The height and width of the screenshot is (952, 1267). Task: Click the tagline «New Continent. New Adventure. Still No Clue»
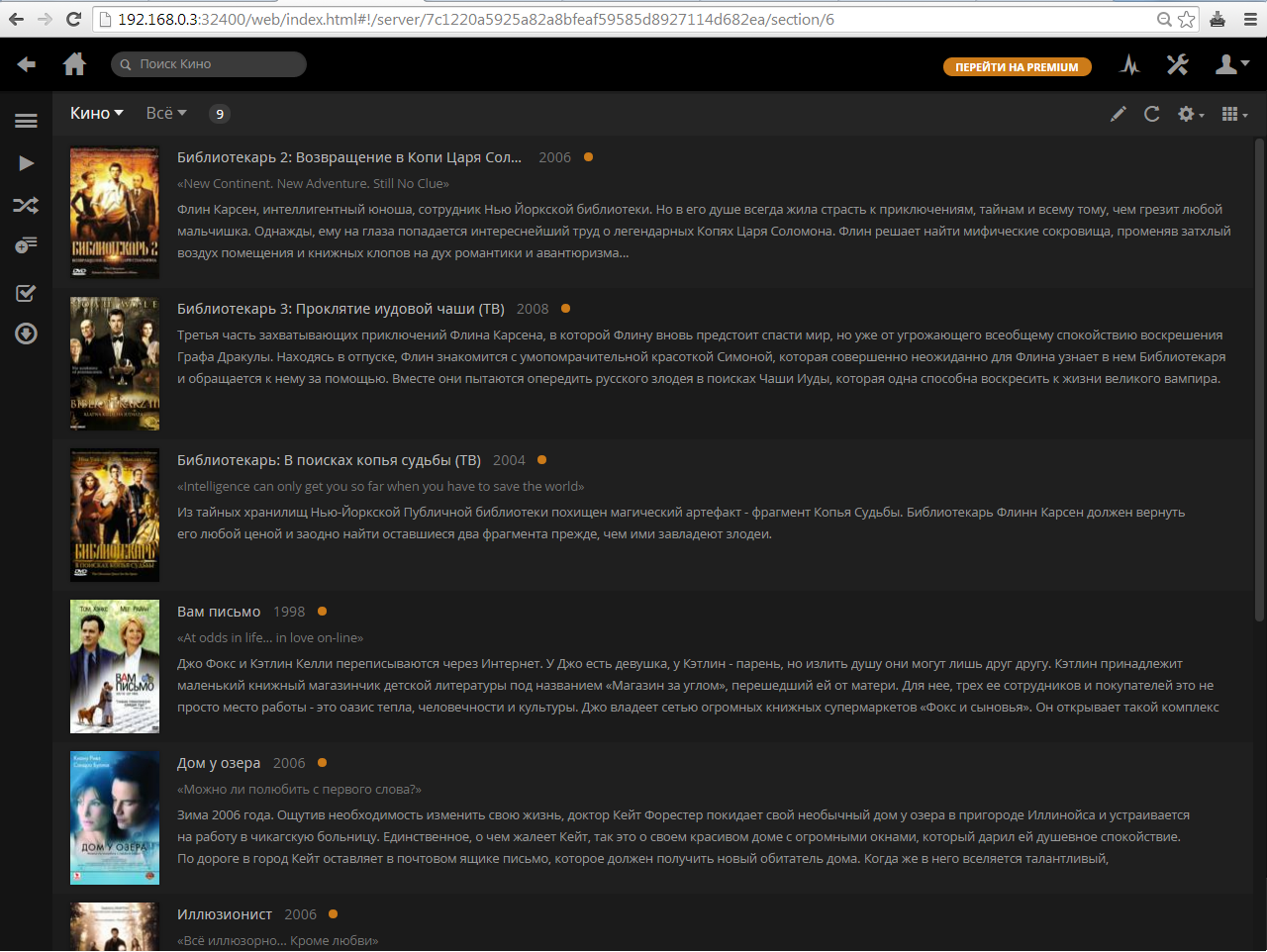coord(313,183)
